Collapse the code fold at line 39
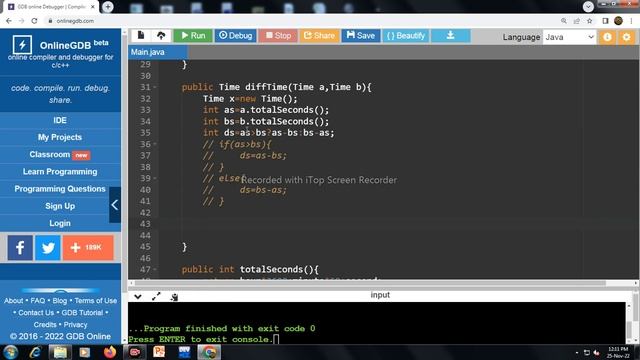Screen dimensions: 640x360 coord(155,179)
